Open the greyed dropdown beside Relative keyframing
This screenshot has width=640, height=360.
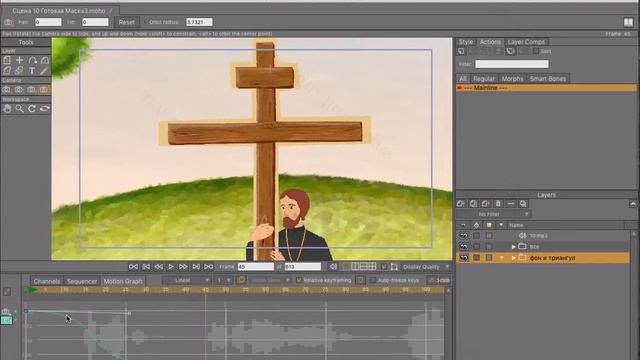click(270, 280)
